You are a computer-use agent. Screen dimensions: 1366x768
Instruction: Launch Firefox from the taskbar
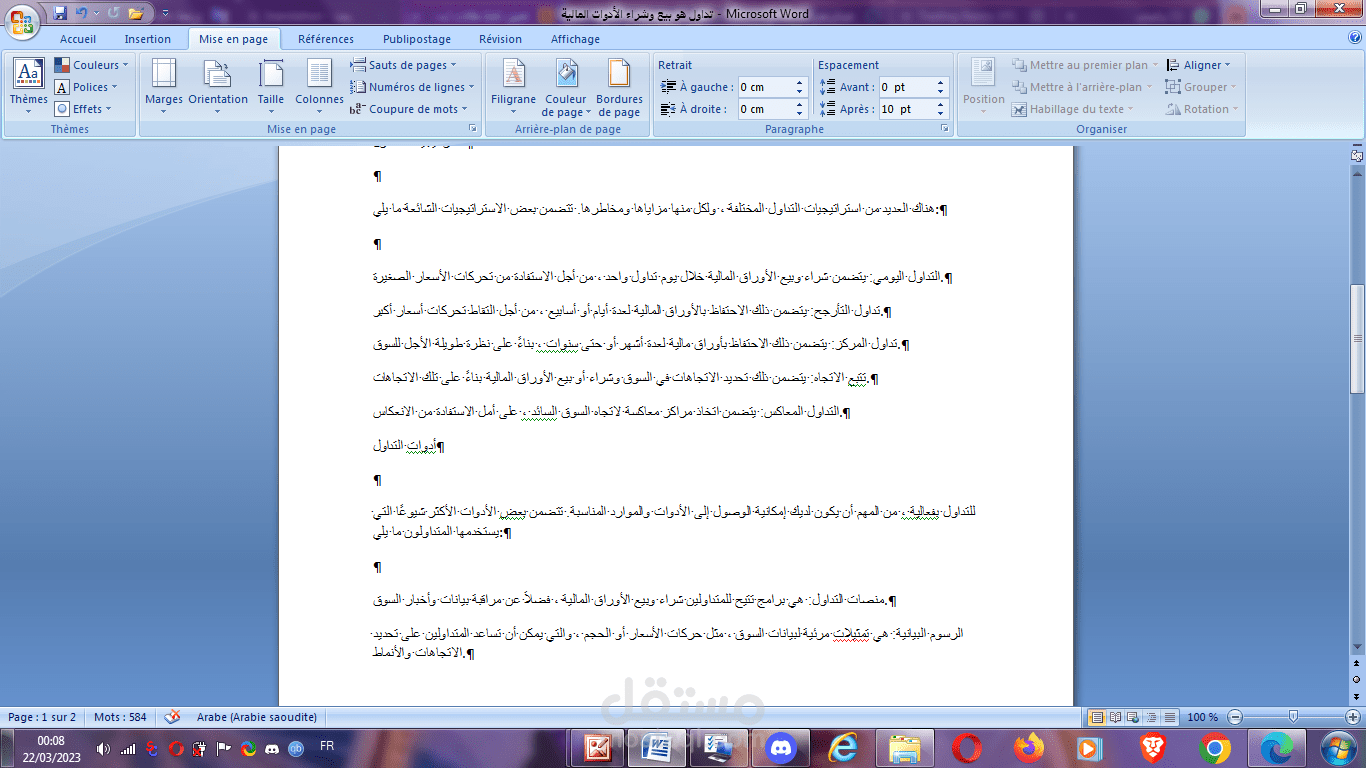(1028, 748)
